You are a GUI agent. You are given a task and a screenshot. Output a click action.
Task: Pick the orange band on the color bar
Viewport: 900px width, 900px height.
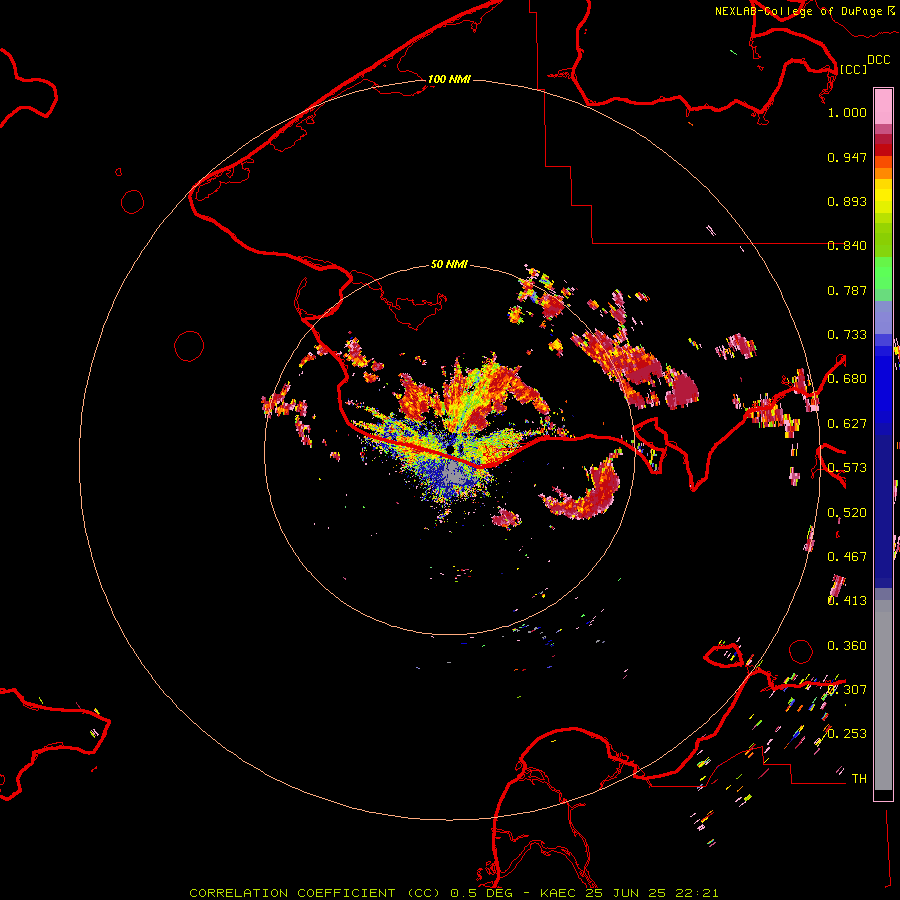[883, 173]
